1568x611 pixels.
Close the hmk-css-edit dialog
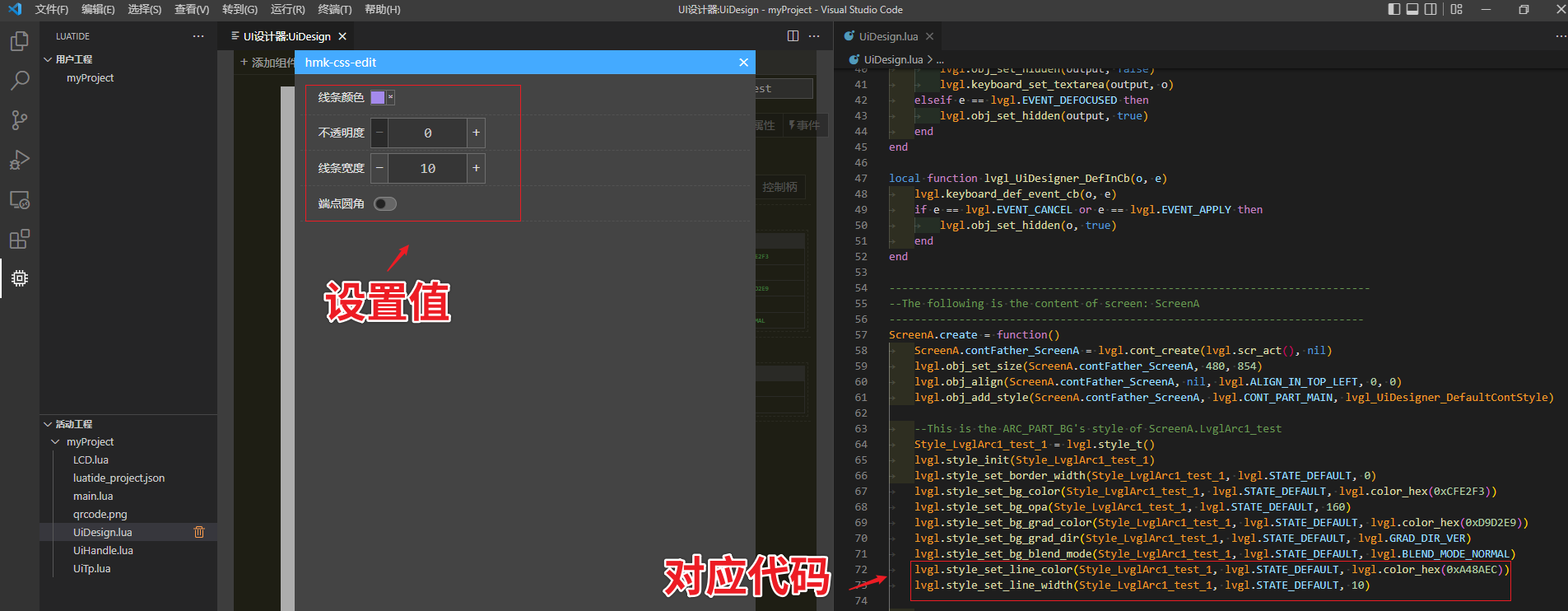[x=743, y=63]
